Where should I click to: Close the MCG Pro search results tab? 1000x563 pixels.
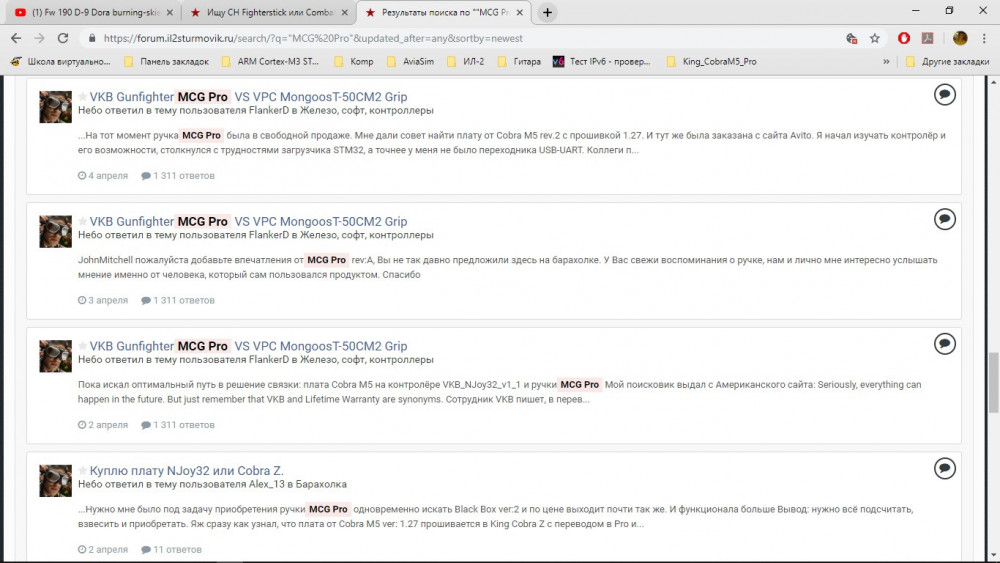520,12
